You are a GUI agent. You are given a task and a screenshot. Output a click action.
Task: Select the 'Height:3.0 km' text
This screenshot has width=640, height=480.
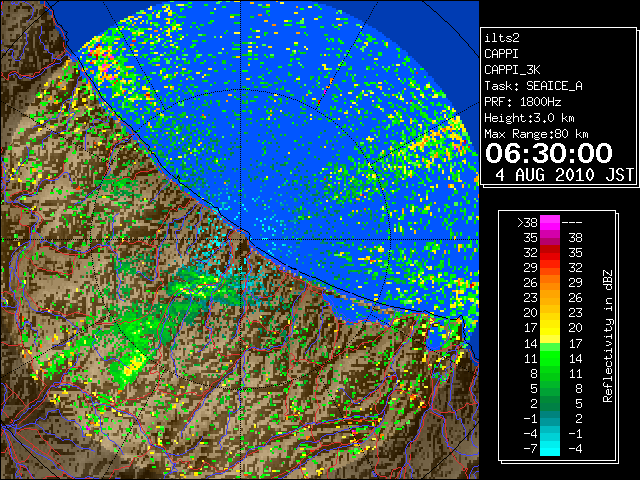tap(529, 118)
